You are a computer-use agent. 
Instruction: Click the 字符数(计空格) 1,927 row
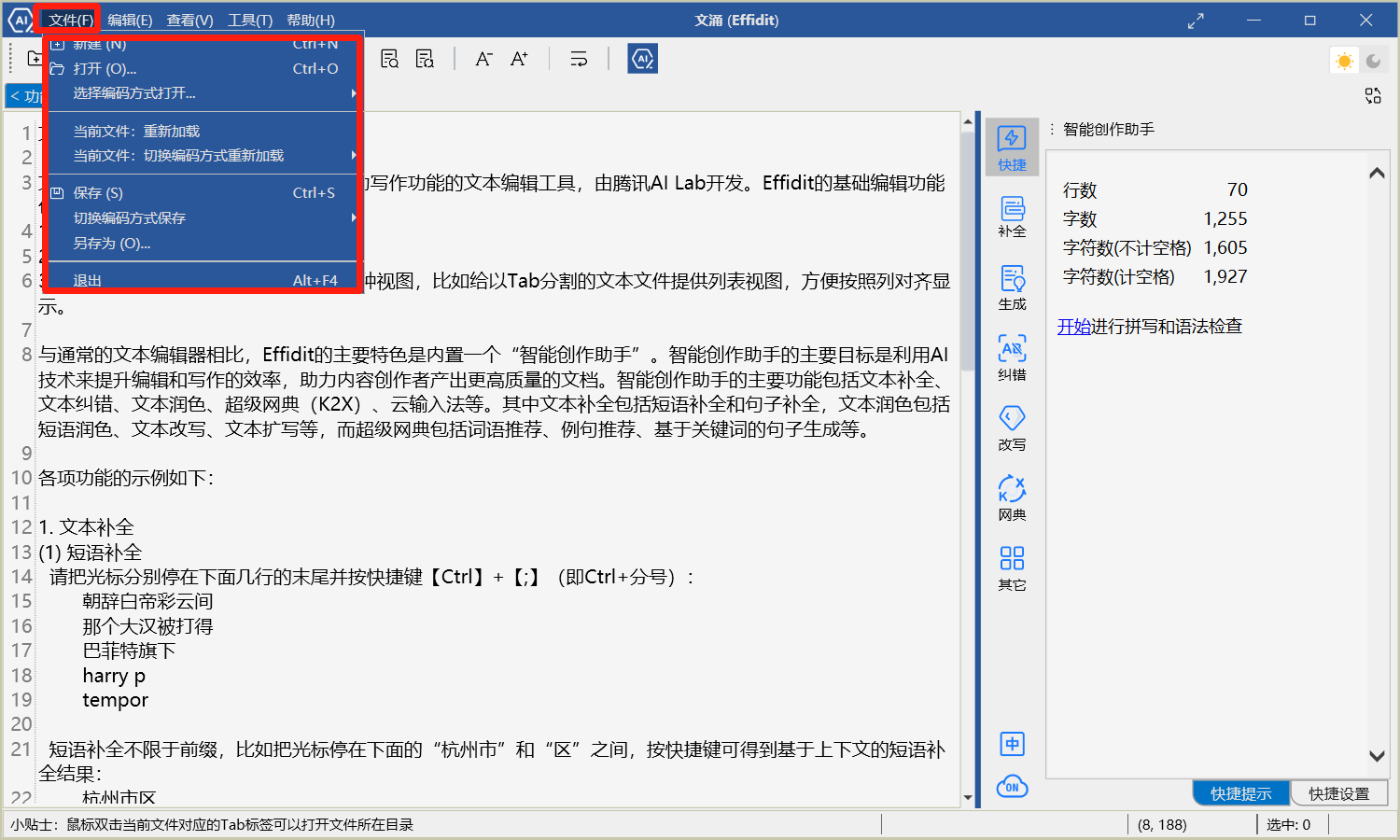coord(1155,277)
